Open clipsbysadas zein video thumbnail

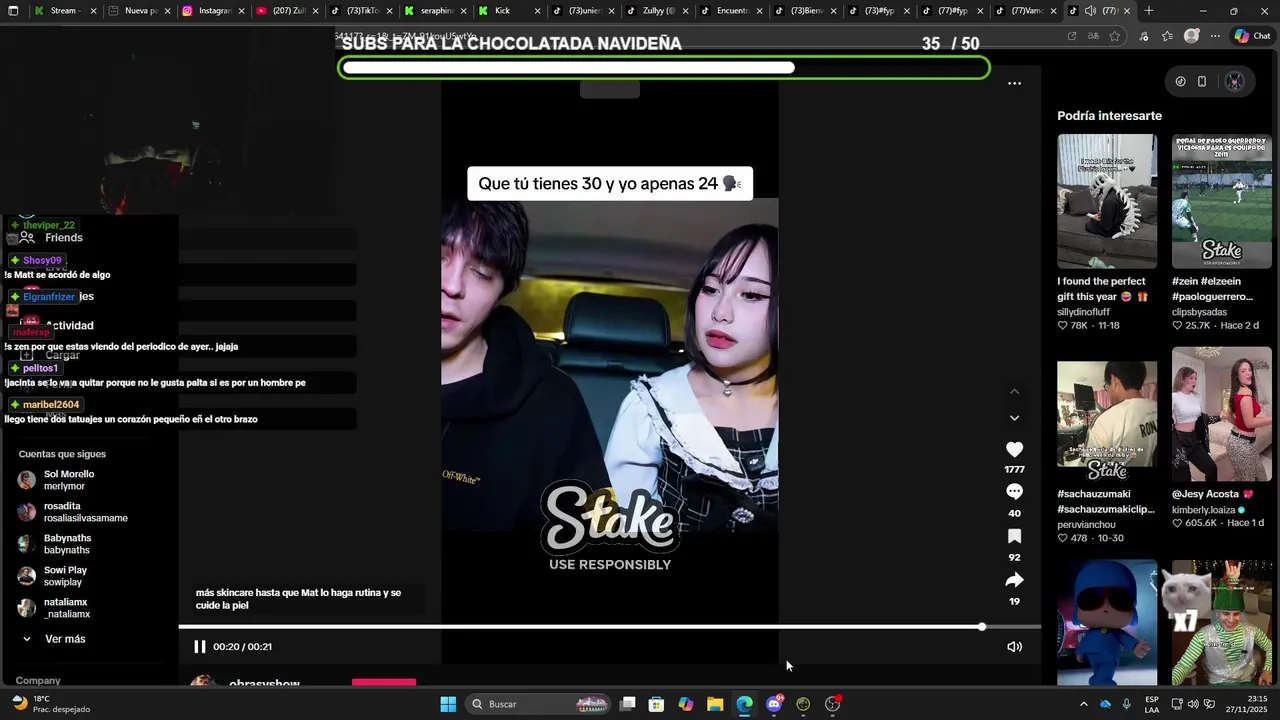[1222, 201]
